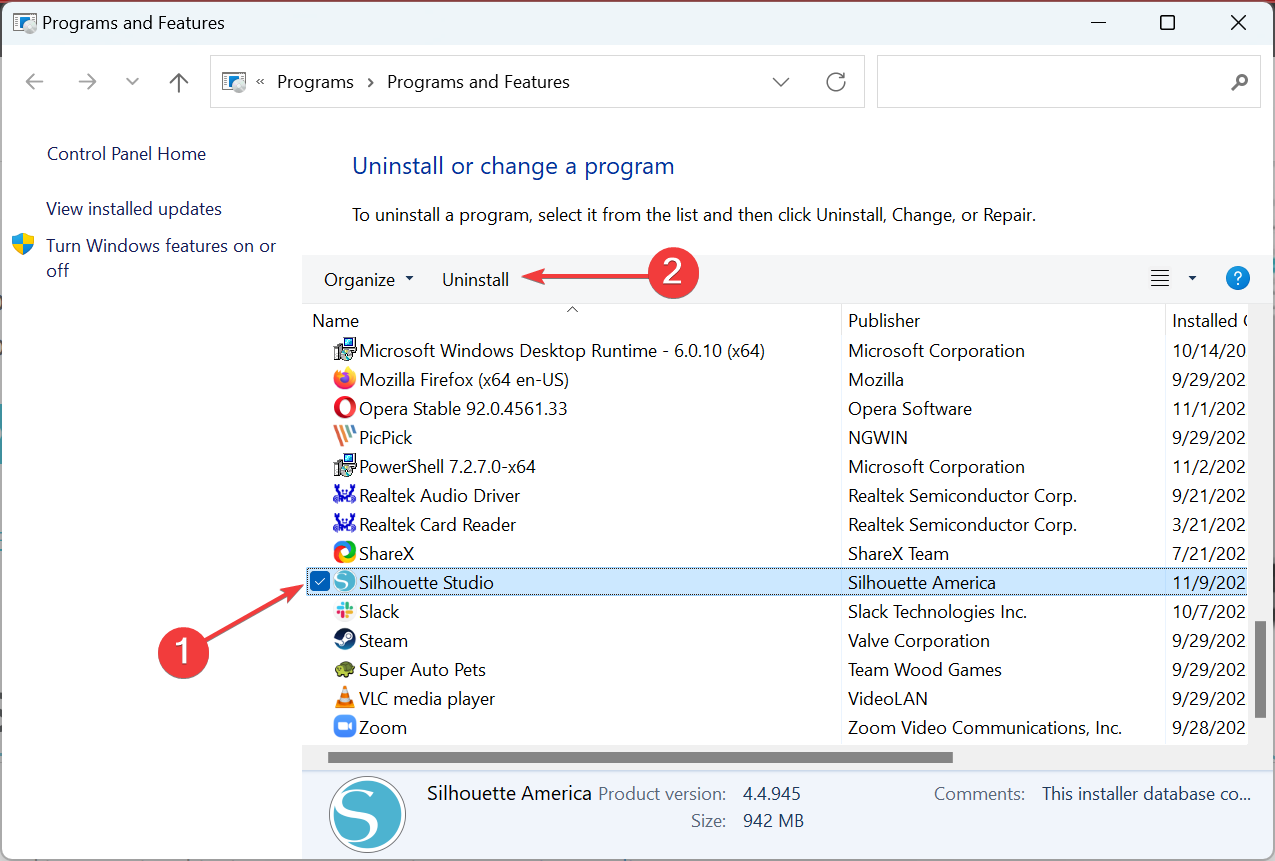The image size is (1275, 861).
Task: Click the Silhouette America publisher cell
Action: 922,582
